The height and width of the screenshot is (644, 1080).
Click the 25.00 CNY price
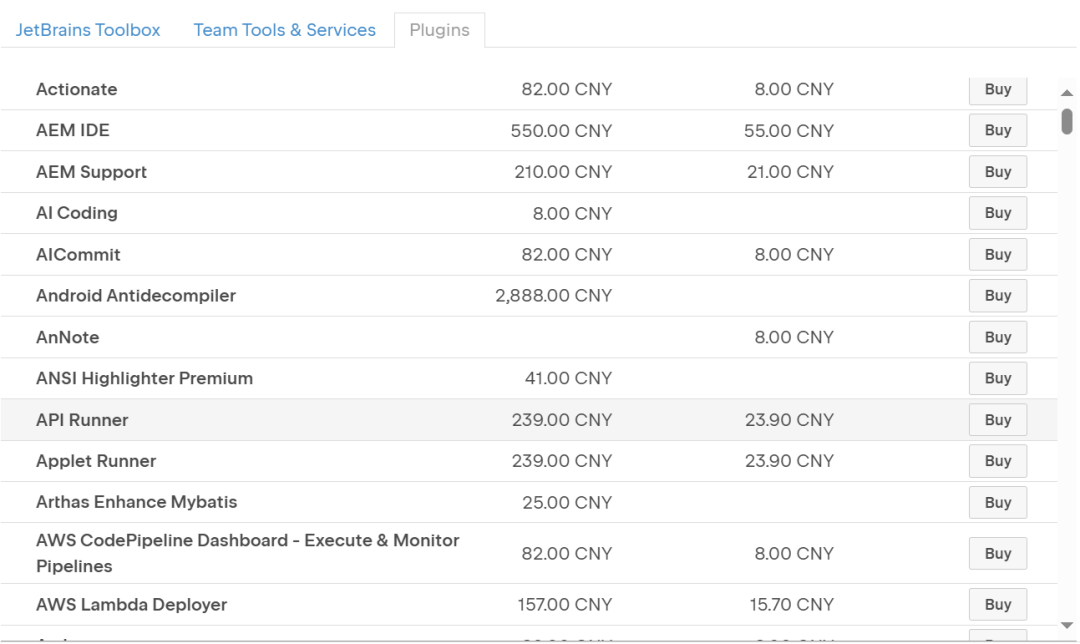pos(567,502)
